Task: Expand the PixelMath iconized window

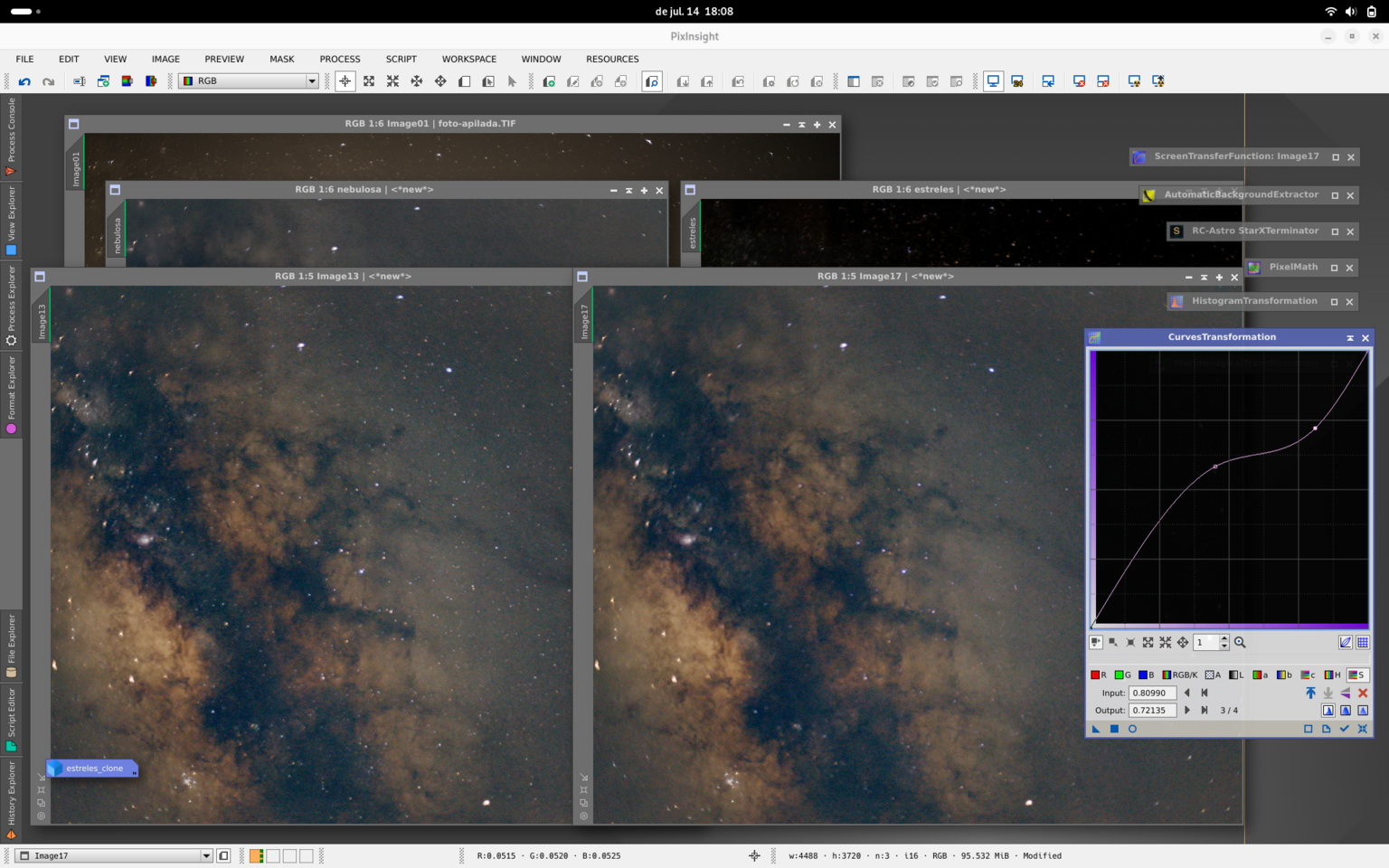Action: 1335,268
